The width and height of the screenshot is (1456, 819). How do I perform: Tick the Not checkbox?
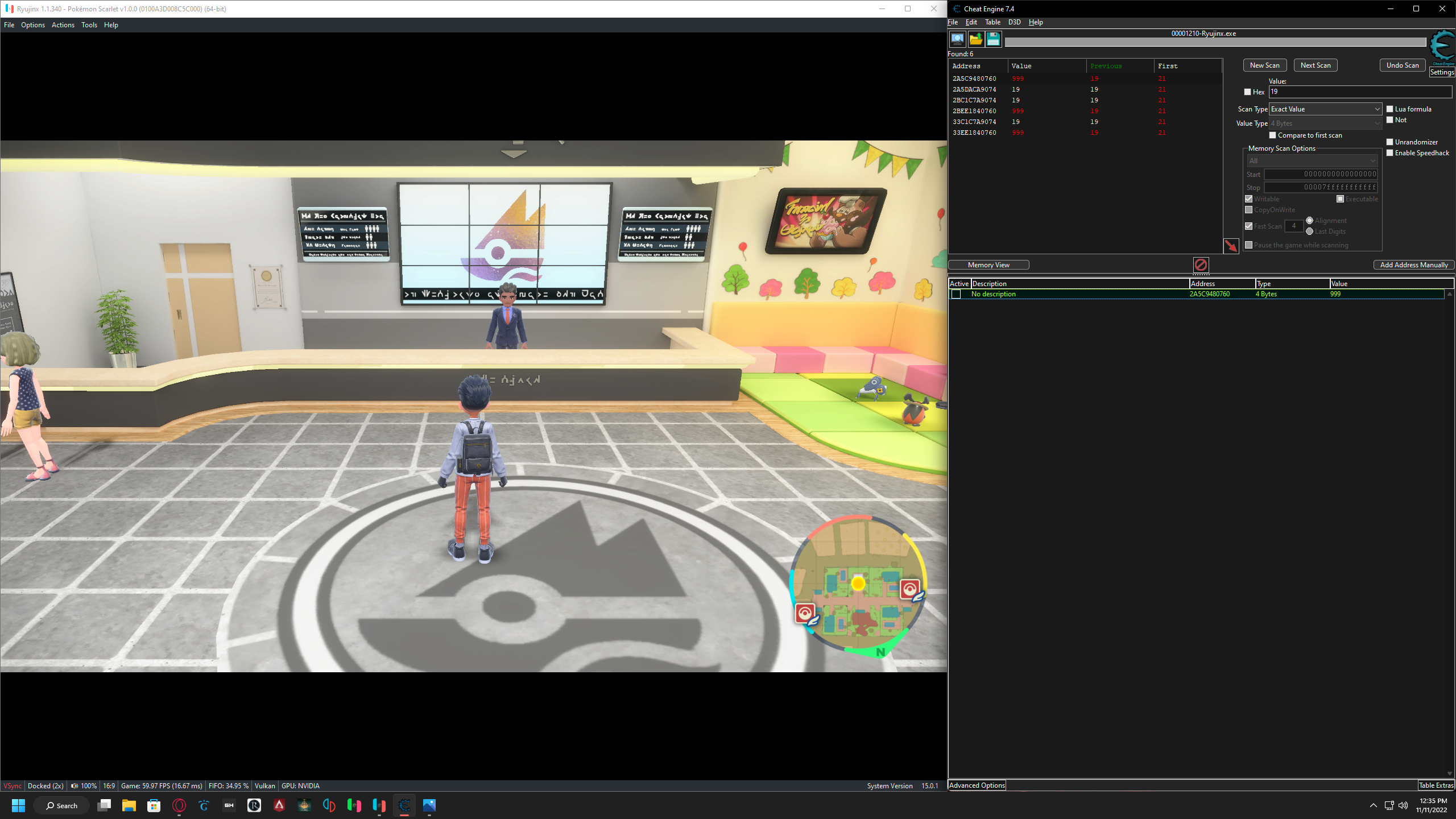pyautogui.click(x=1389, y=120)
